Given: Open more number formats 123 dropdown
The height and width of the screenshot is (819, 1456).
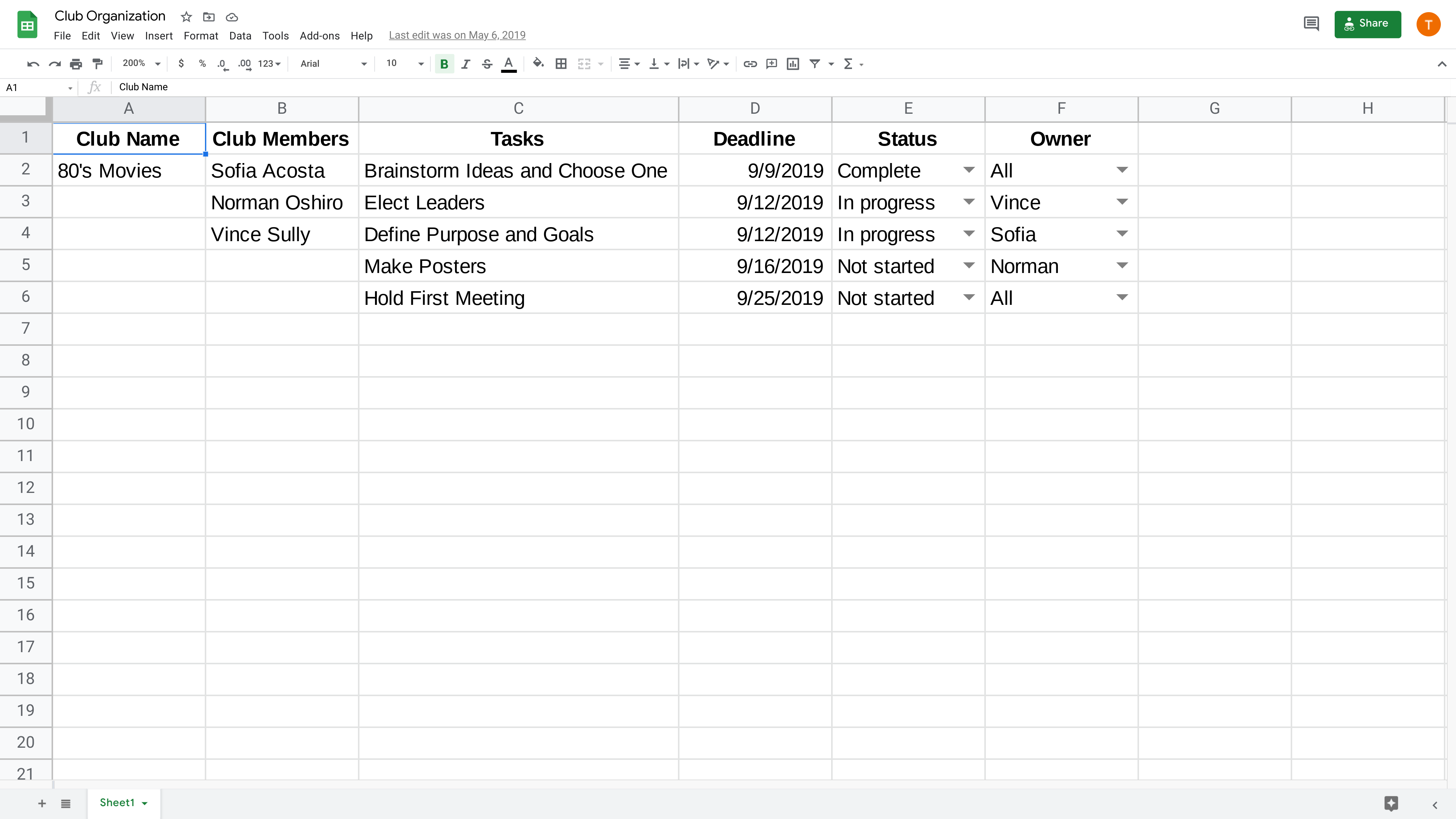Looking at the screenshot, I should click(x=270, y=64).
